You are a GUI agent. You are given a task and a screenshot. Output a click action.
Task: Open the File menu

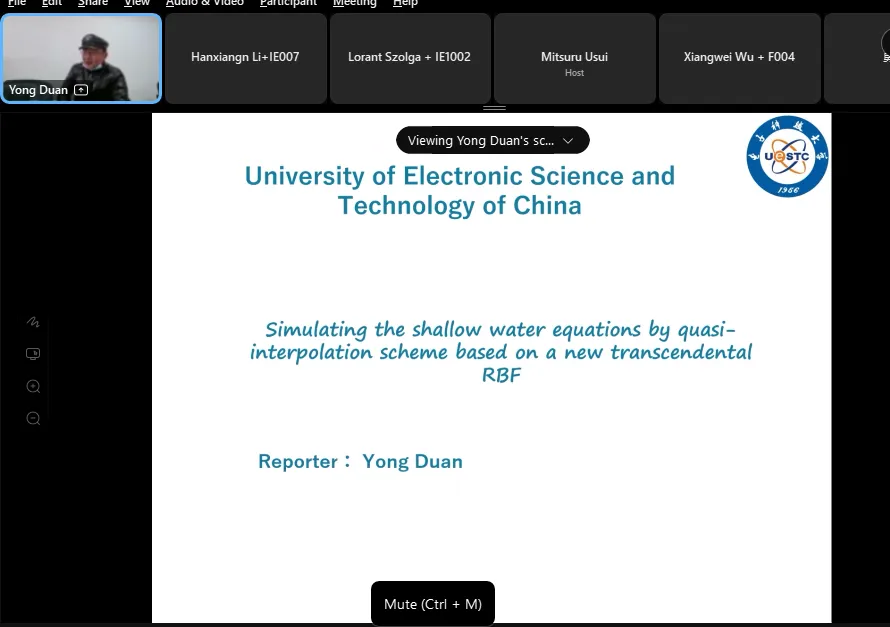[16, 3]
